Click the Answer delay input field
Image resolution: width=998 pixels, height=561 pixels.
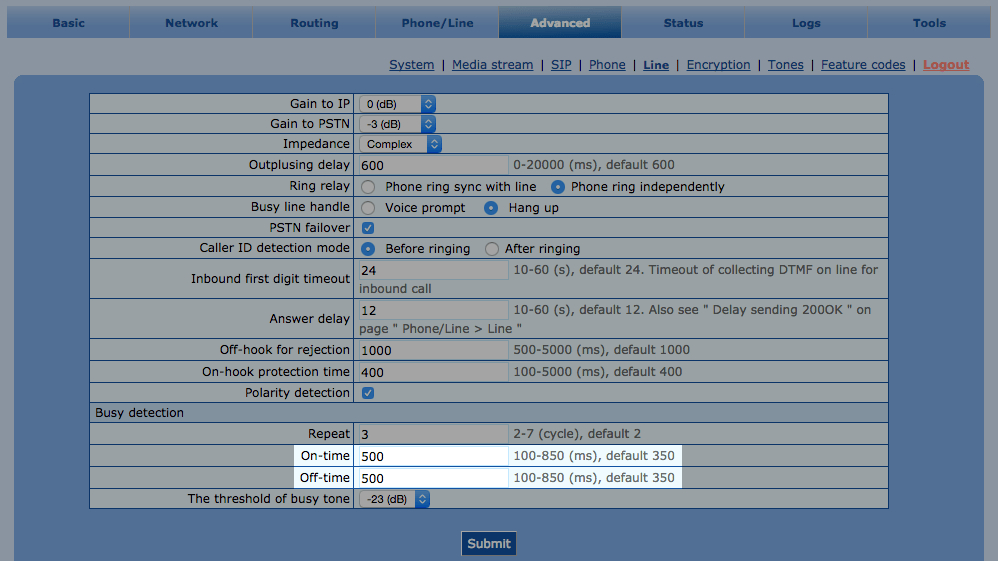tap(433, 311)
